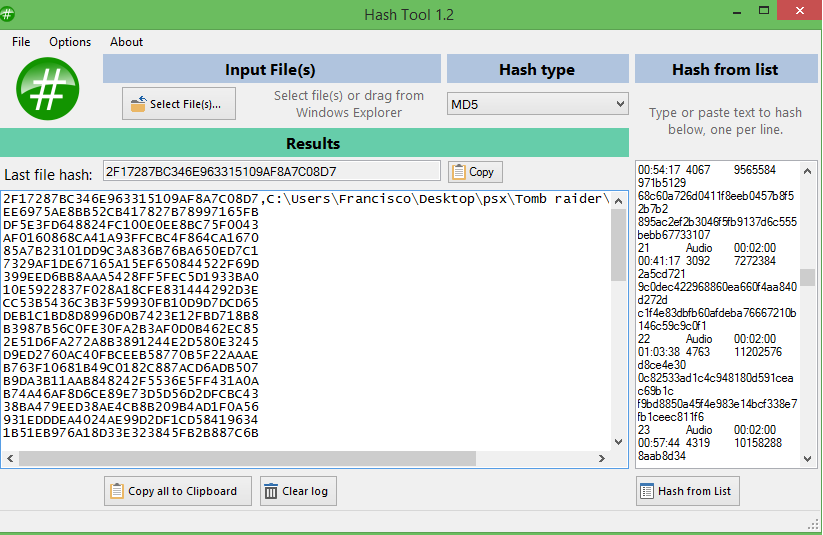This screenshot has height=535, width=823.
Task: Click hash line B74A46AF8D6CE89E73D5D56D2DFCBC43
Action: [131, 394]
